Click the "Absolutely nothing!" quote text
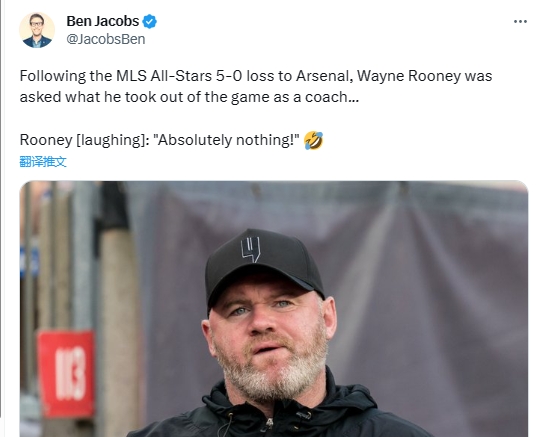The width and height of the screenshot is (539, 437). pyautogui.click(x=226, y=140)
